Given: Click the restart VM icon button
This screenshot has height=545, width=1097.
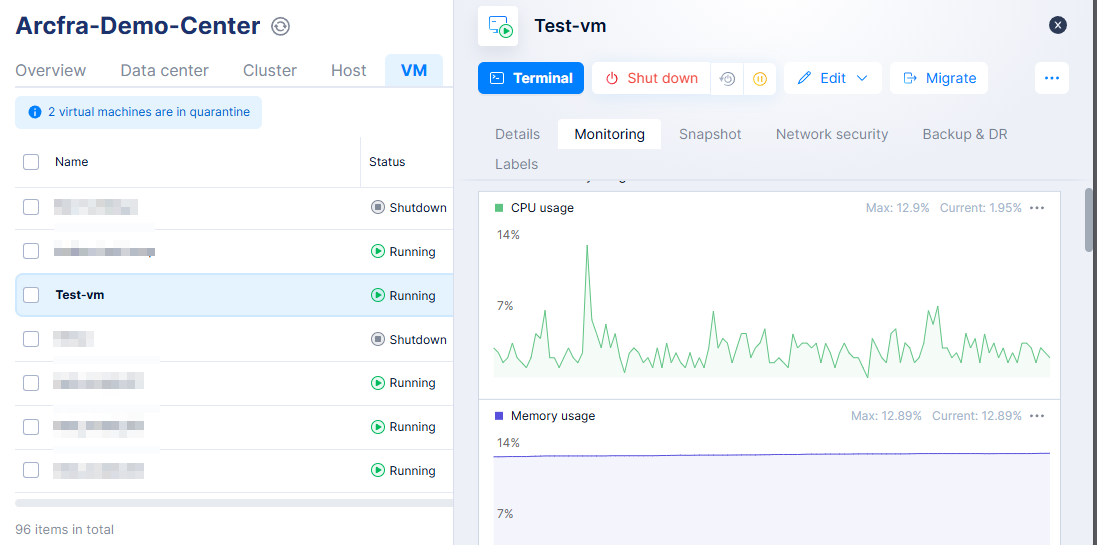Looking at the screenshot, I should tap(727, 78).
